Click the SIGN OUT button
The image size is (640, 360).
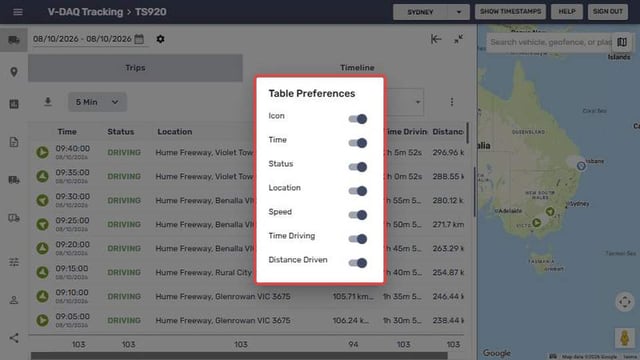(x=607, y=11)
